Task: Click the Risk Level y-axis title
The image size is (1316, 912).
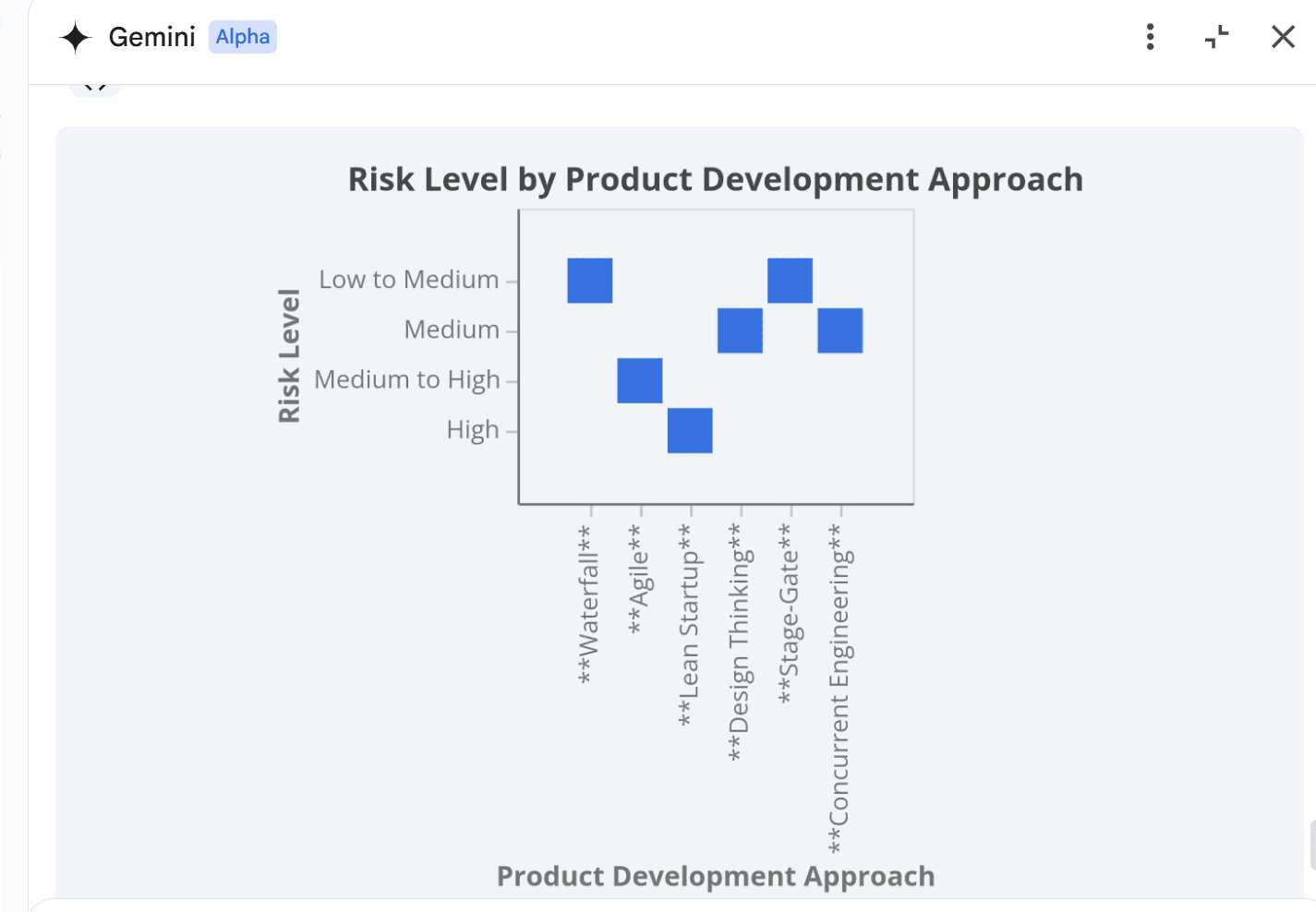Action: 289,355
